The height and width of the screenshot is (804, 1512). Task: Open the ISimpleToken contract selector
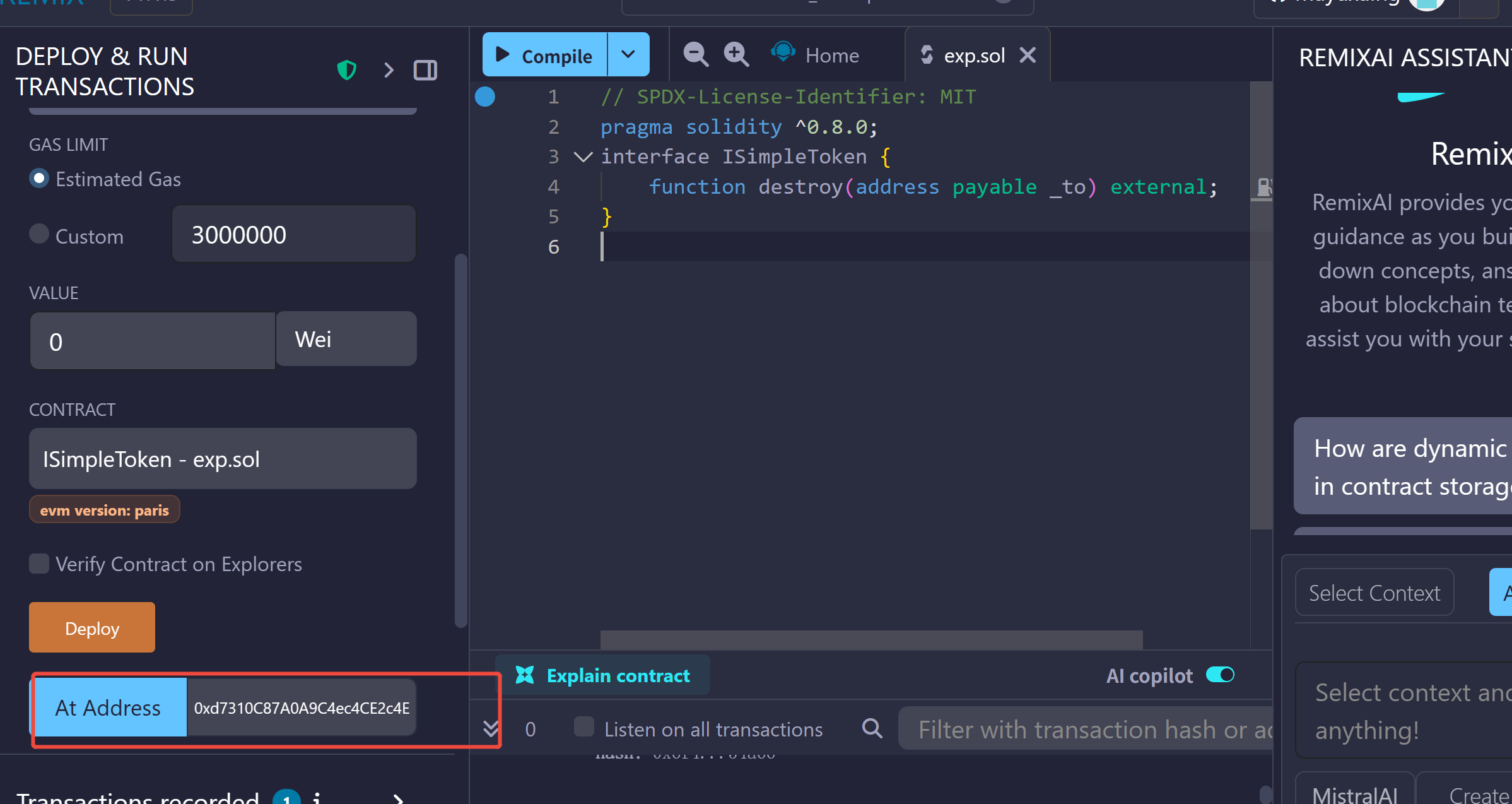(223, 459)
